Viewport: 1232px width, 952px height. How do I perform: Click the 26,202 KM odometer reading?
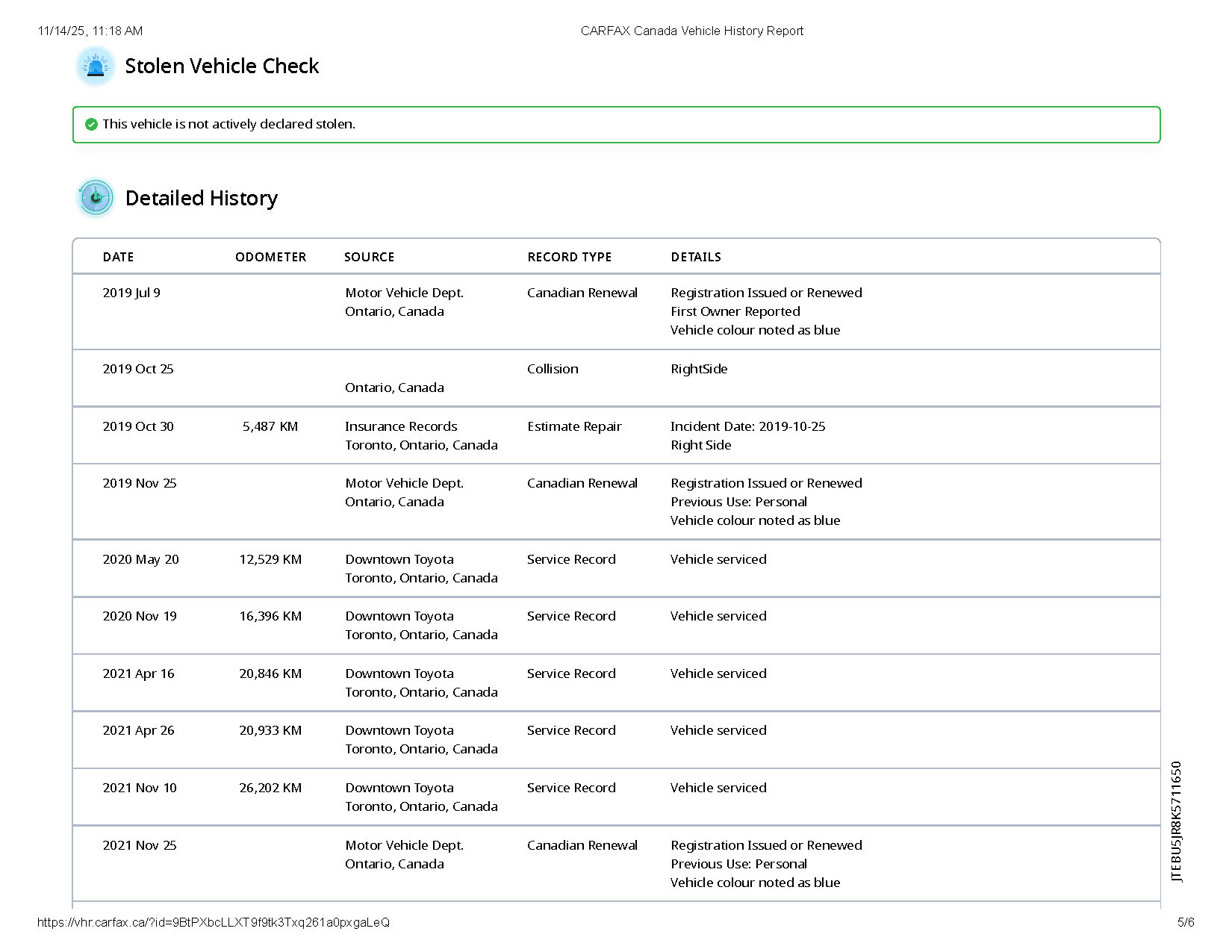click(270, 788)
